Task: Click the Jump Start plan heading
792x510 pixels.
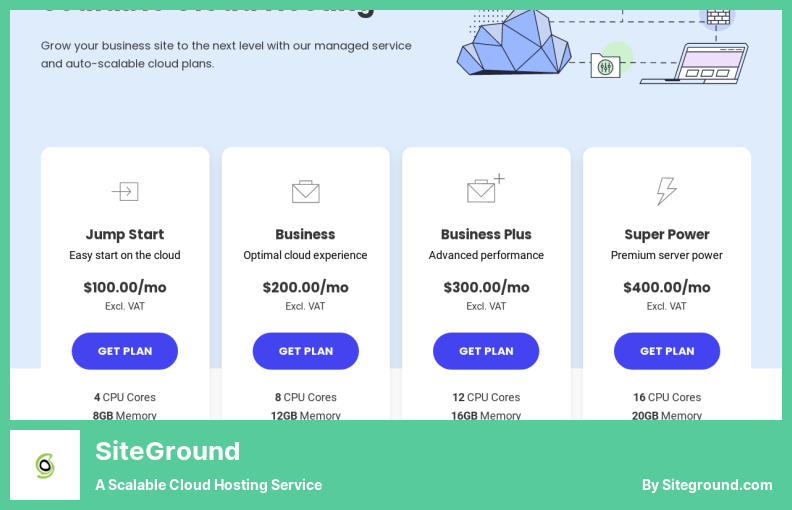Action: click(125, 234)
